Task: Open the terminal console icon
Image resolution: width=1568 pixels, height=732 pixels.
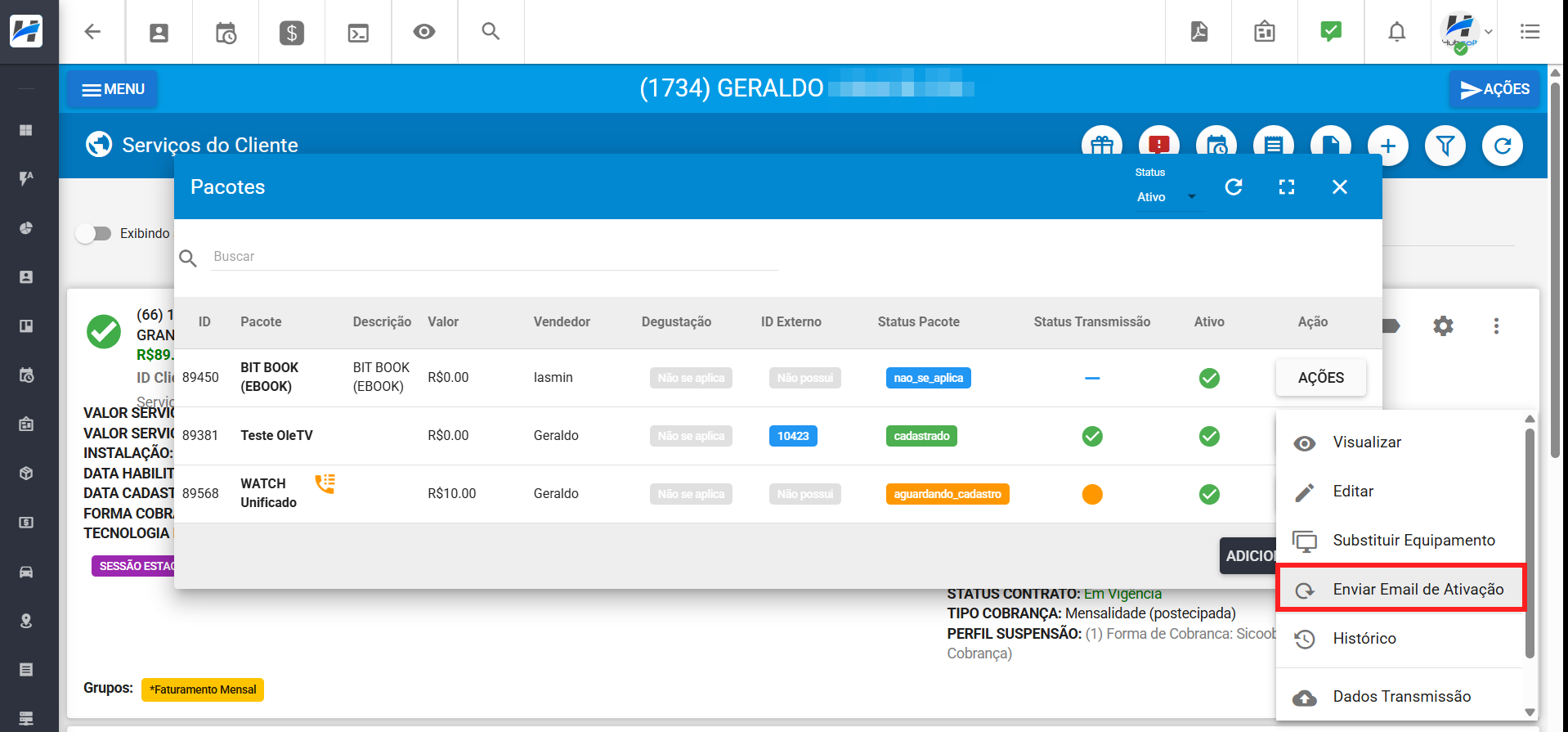Action: 358,33
